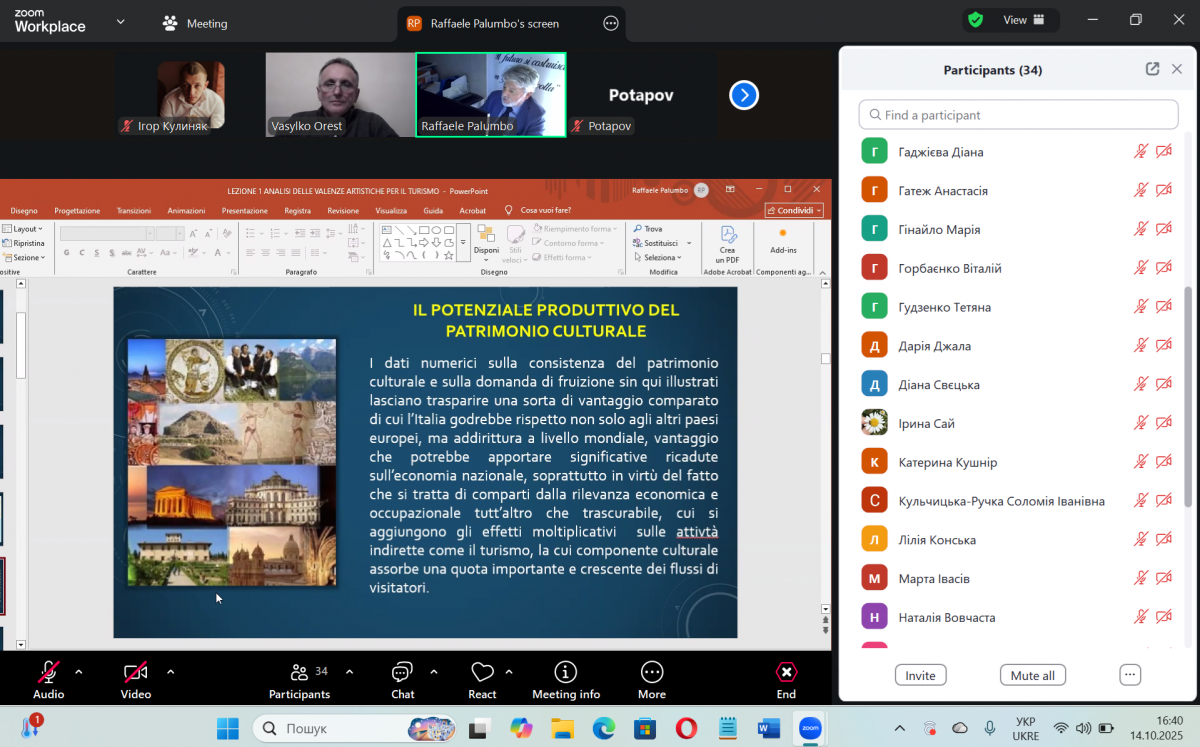1200x747 pixels.
Task: Open the Zoom Workplace dropdown arrow
Action: coord(121,21)
